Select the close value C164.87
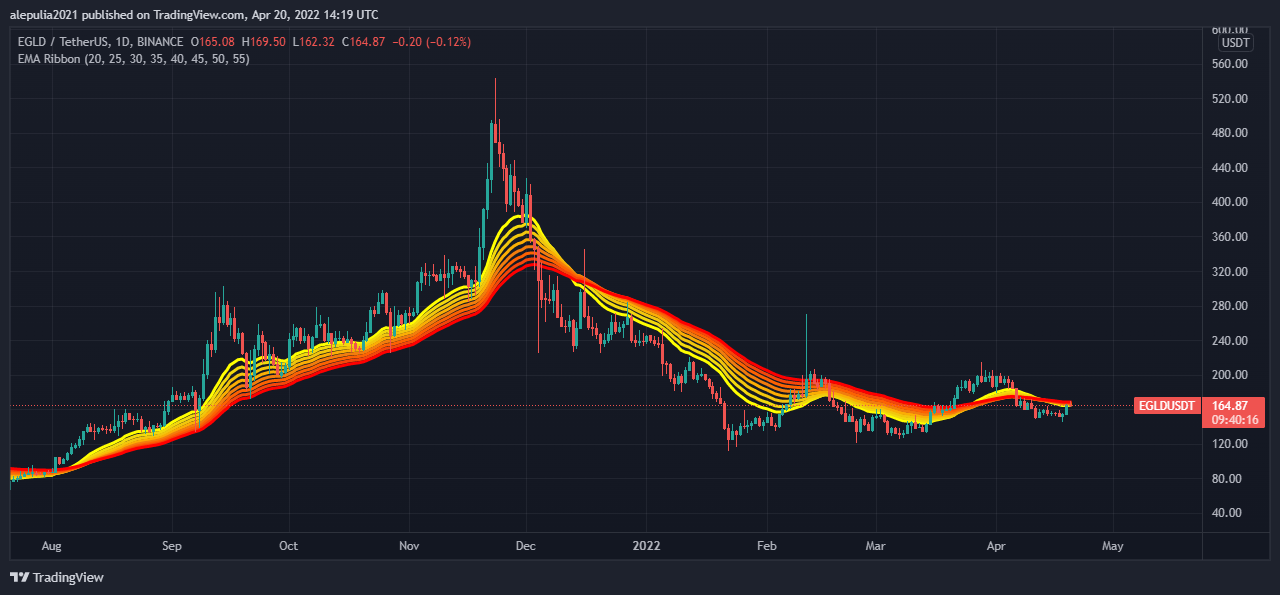This screenshot has width=1280, height=595. [x=365, y=42]
